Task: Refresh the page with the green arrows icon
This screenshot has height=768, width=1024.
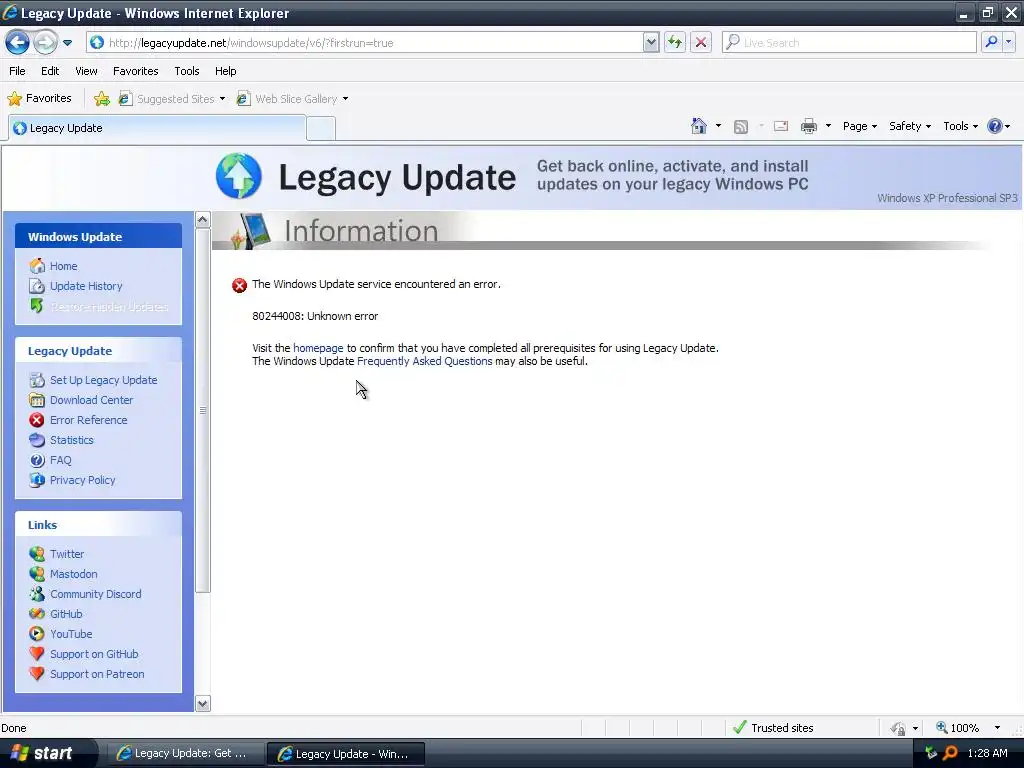Action: tap(675, 43)
